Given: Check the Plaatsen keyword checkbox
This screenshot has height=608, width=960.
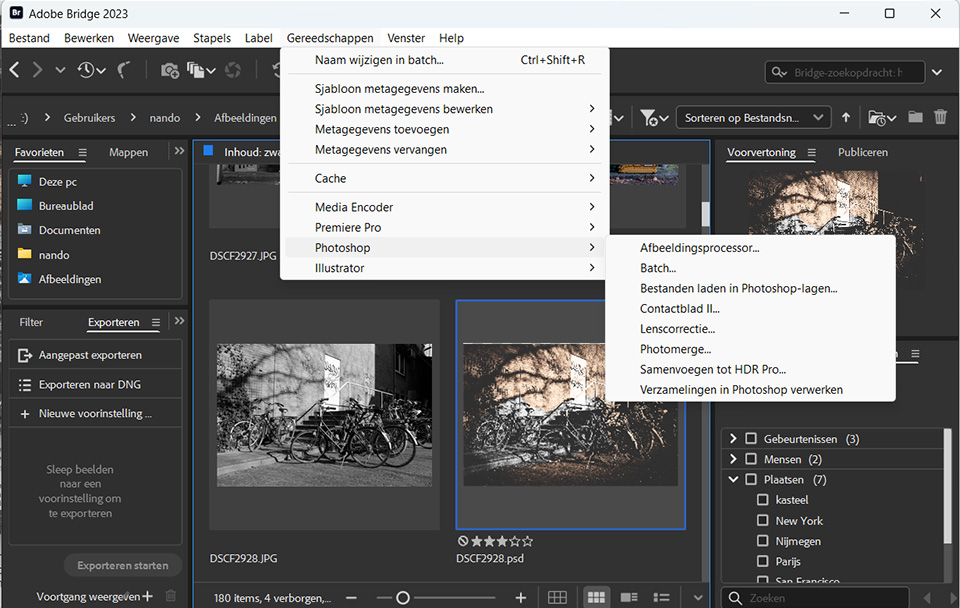Looking at the screenshot, I should pos(751,479).
